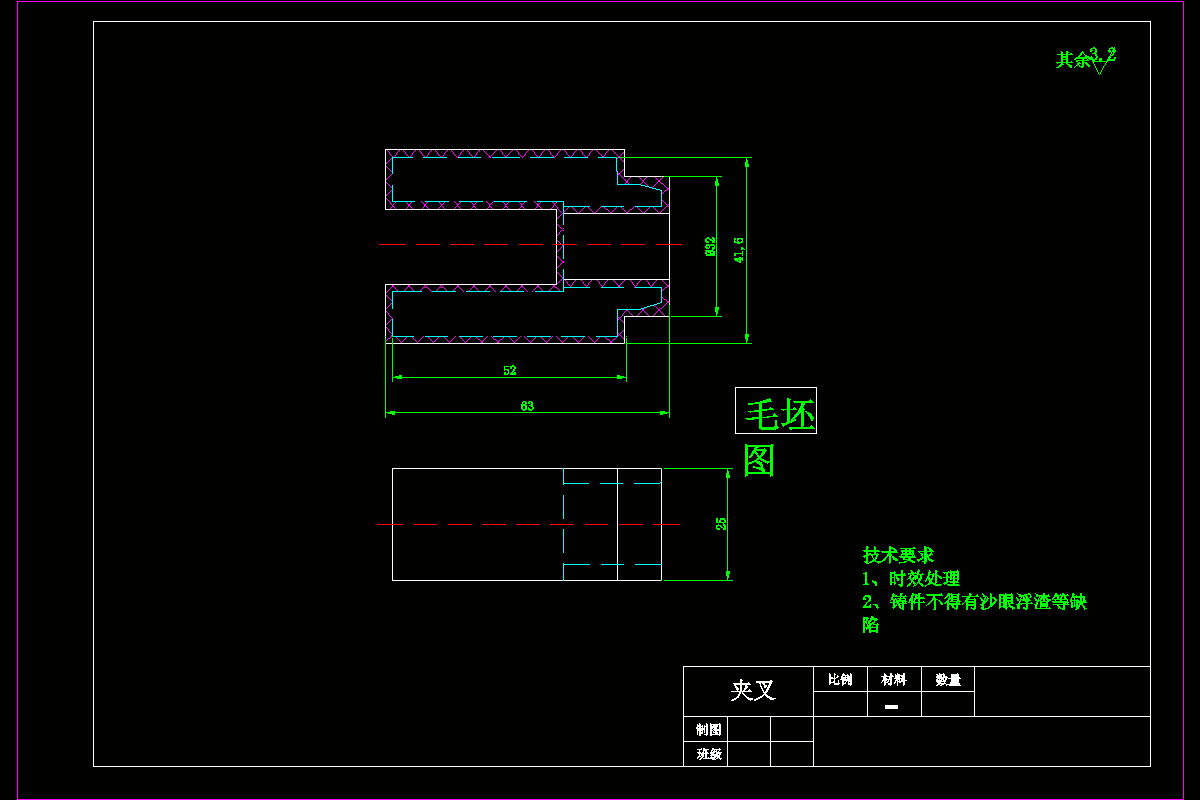Select the ø32 diameter dimension text

click(x=710, y=246)
